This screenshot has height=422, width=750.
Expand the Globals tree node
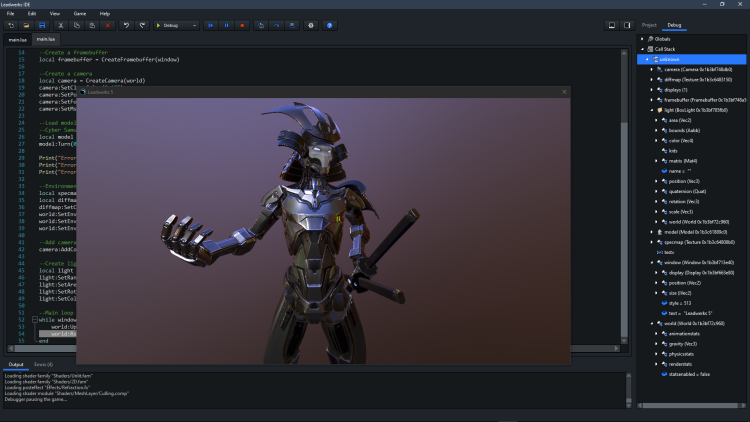641,38
